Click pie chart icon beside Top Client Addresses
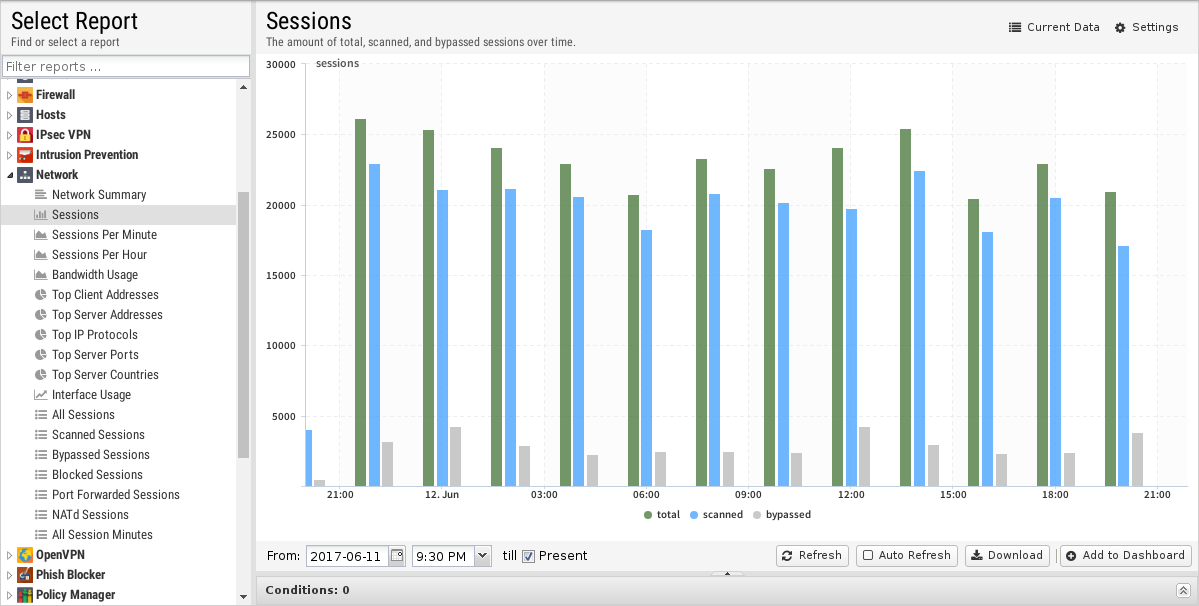This screenshot has height=606, width=1199. tap(41, 294)
